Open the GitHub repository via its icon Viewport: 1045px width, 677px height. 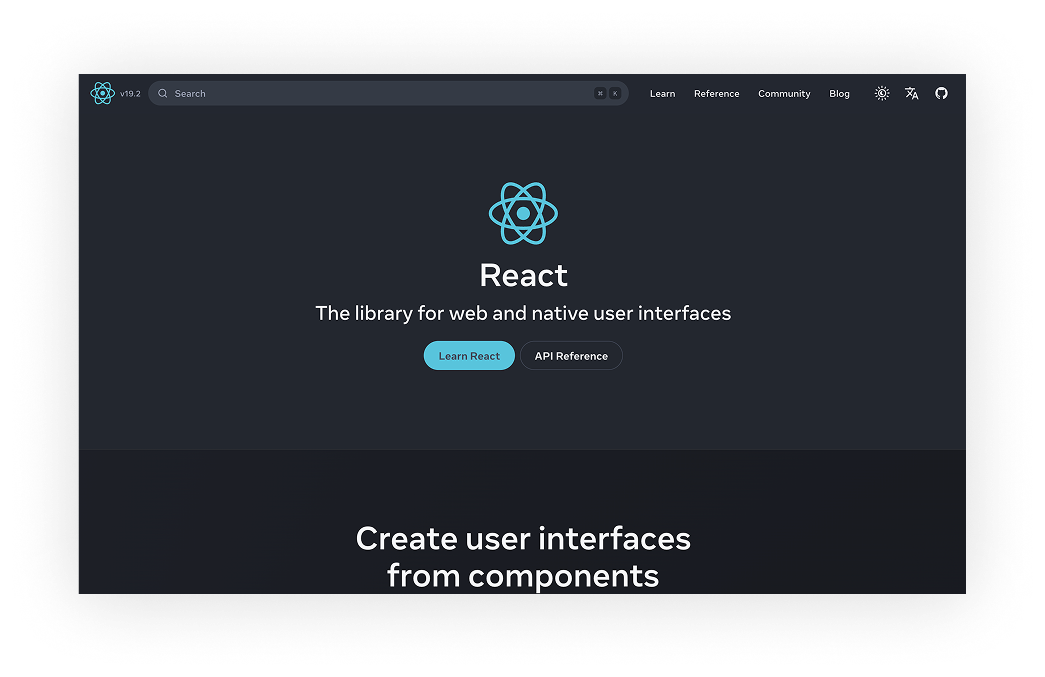pyautogui.click(x=941, y=93)
